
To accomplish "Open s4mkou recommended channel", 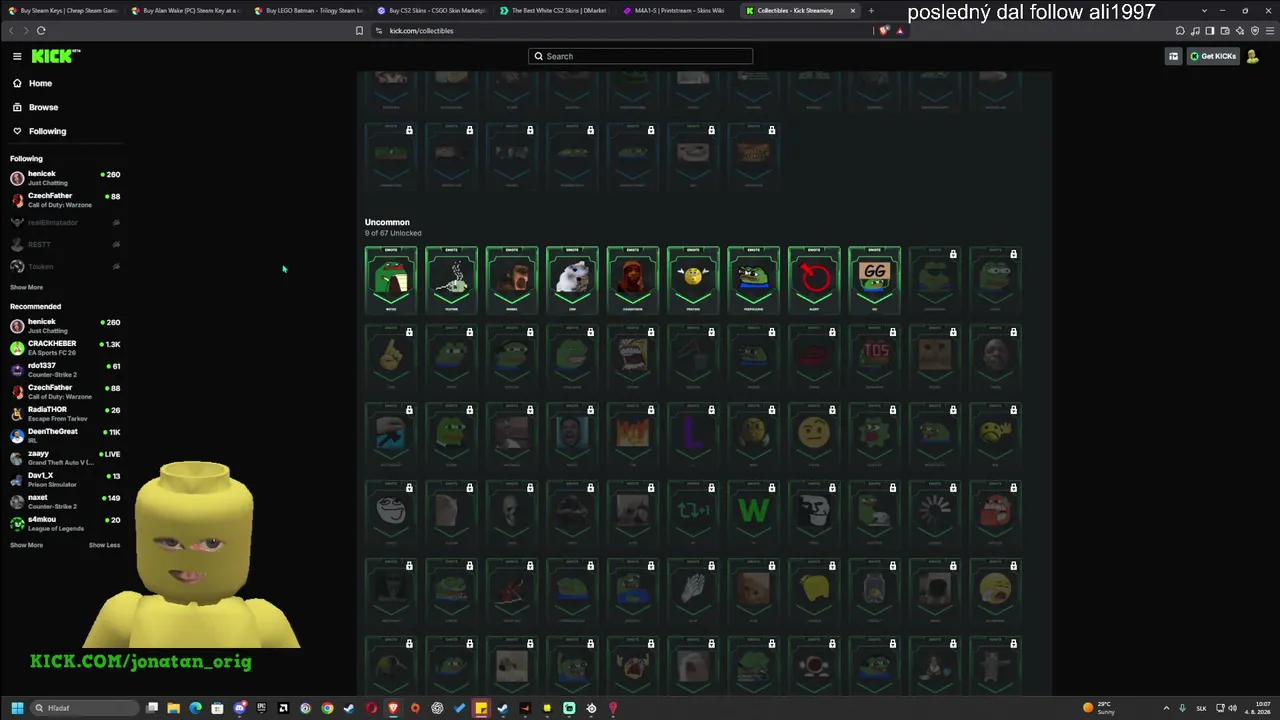I will pos(65,524).
